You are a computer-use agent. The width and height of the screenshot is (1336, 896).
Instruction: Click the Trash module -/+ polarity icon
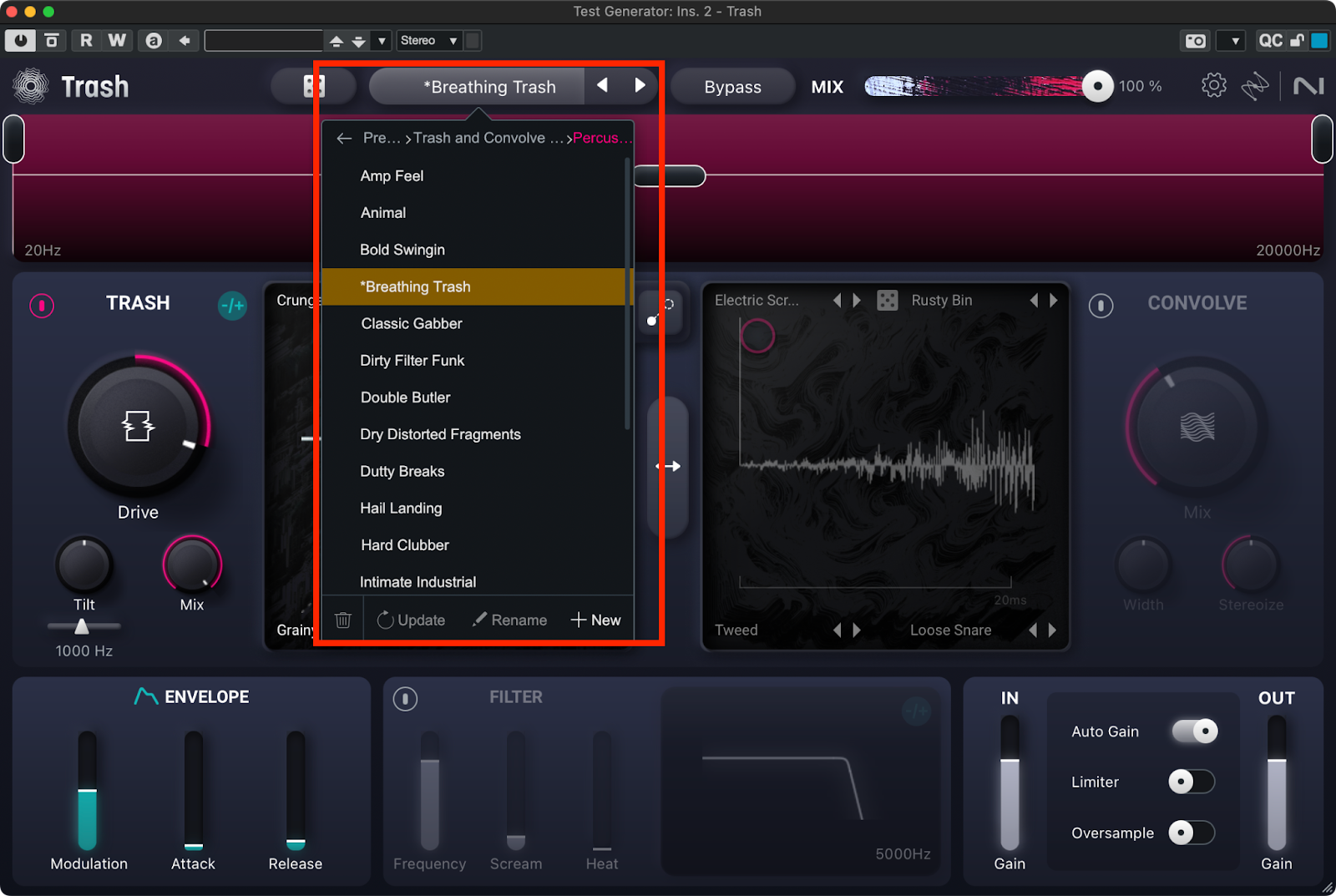pyautogui.click(x=233, y=306)
